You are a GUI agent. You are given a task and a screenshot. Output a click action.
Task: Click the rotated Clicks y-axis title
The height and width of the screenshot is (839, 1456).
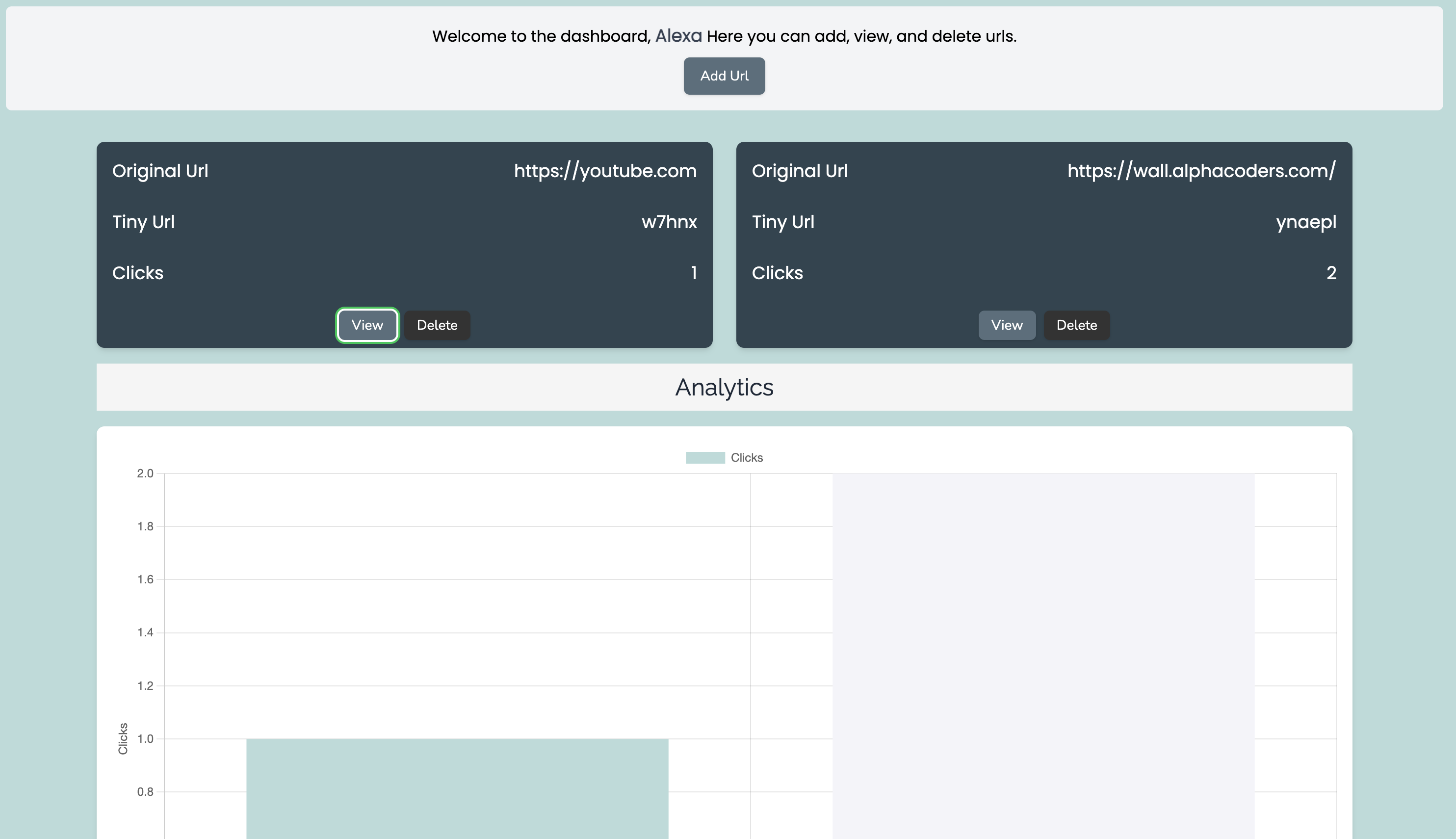[x=123, y=738]
